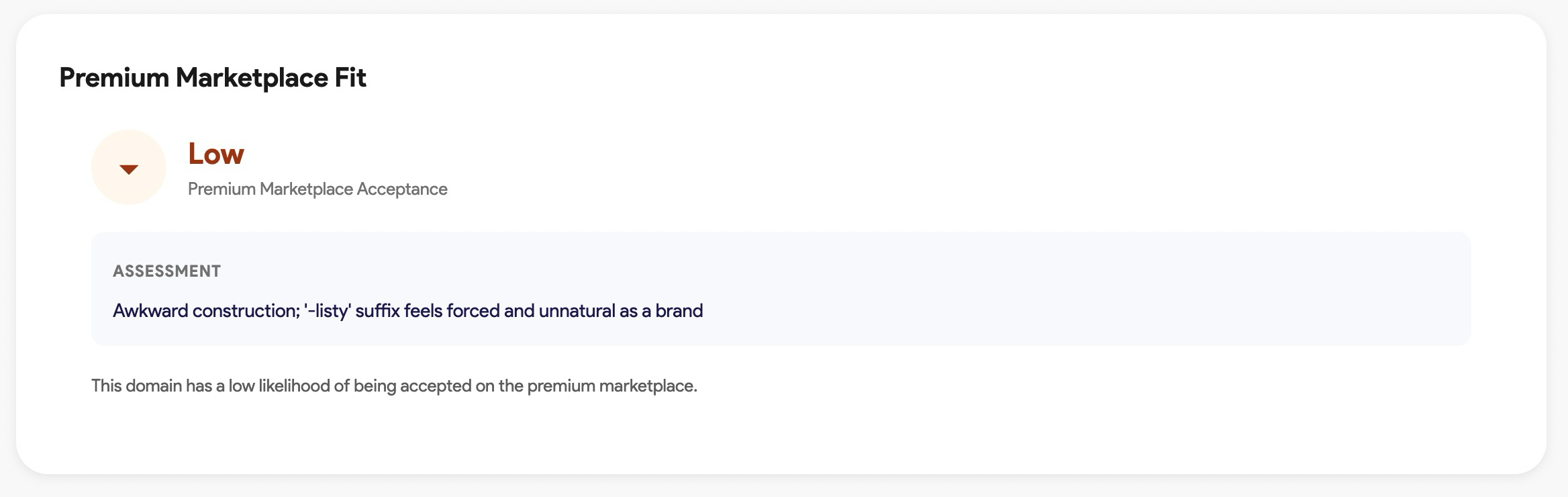
Task: Click the "Premium Marketplace Fit" heading
Action: point(212,78)
